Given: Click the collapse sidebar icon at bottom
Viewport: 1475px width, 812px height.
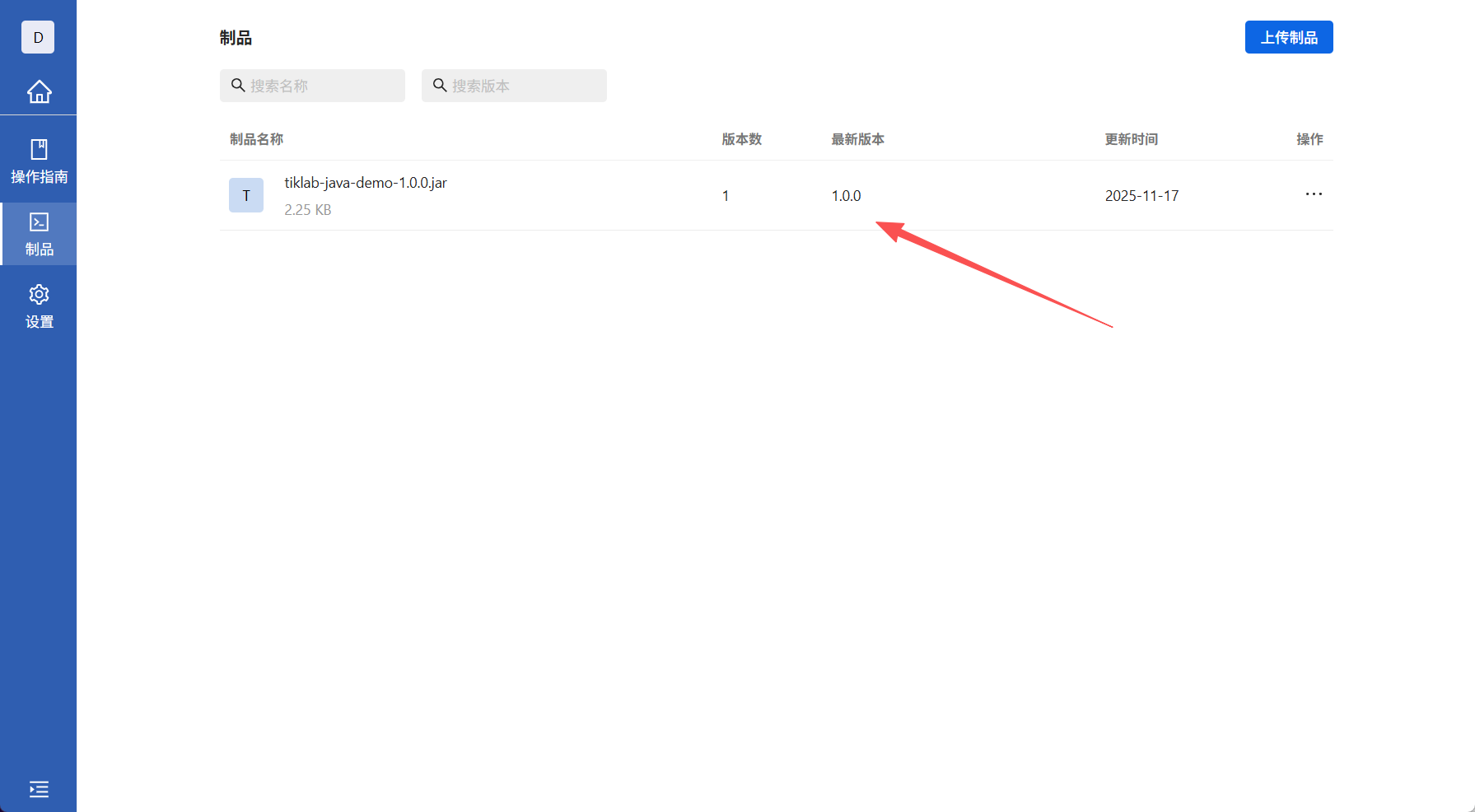Looking at the screenshot, I should [39, 789].
